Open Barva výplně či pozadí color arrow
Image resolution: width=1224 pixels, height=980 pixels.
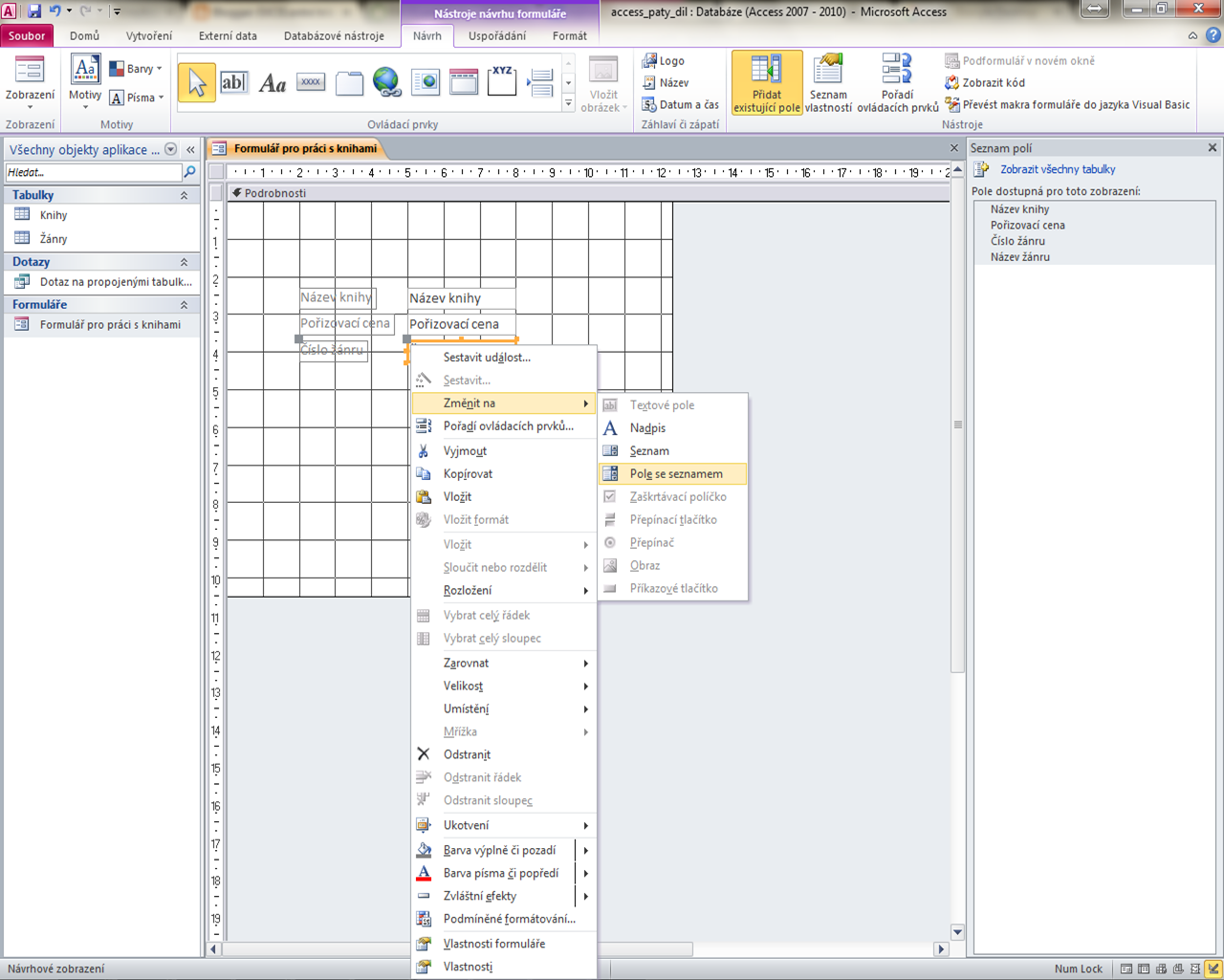tap(585, 850)
